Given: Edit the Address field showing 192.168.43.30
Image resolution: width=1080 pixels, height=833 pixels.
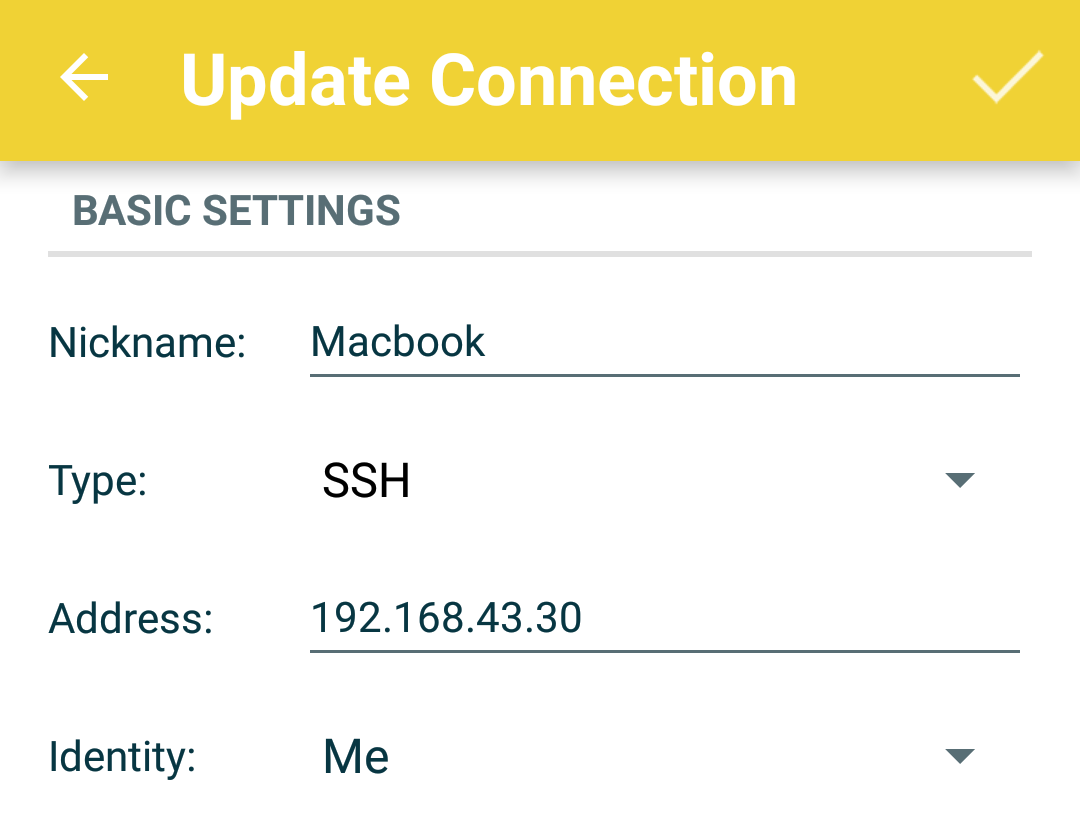Looking at the screenshot, I should 446,619.
